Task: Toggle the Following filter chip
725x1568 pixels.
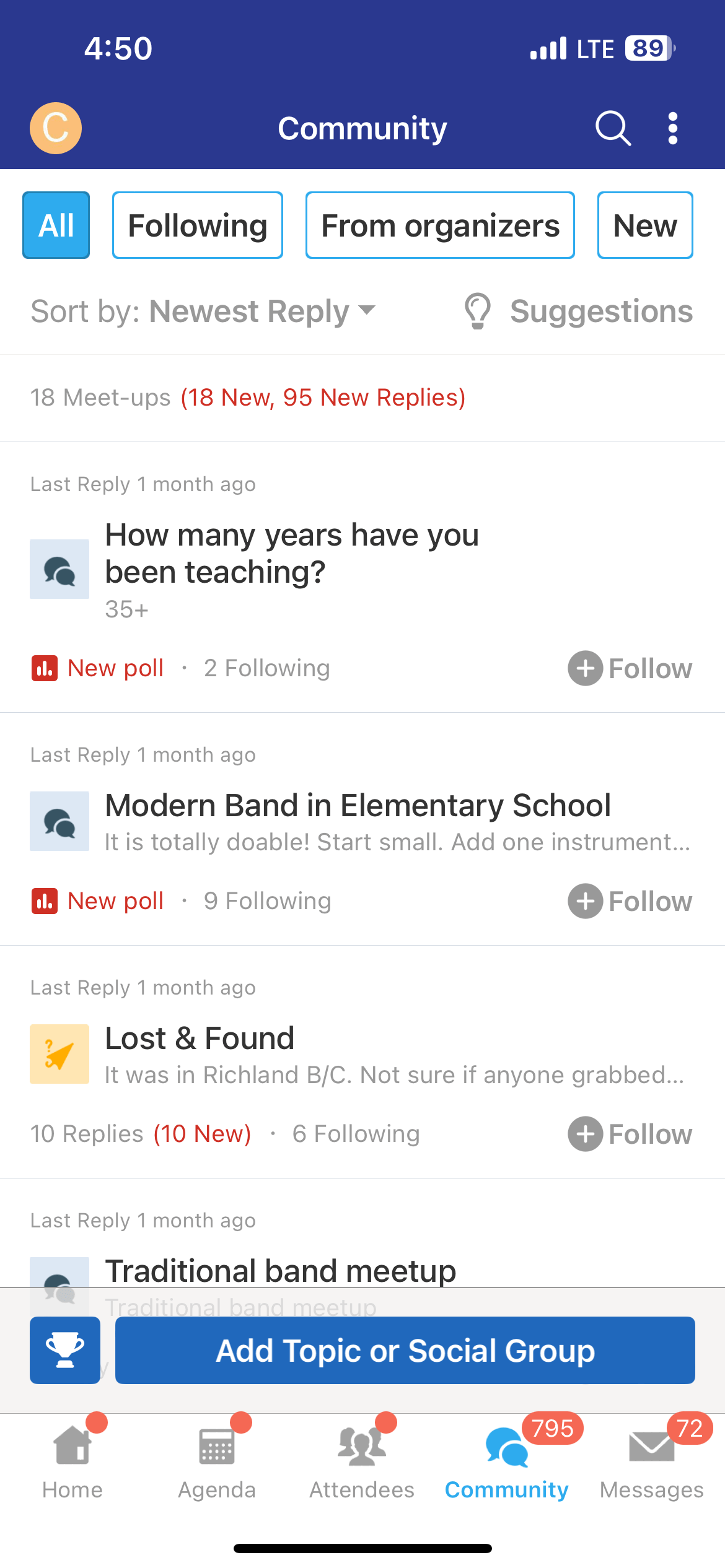Action: (x=198, y=225)
